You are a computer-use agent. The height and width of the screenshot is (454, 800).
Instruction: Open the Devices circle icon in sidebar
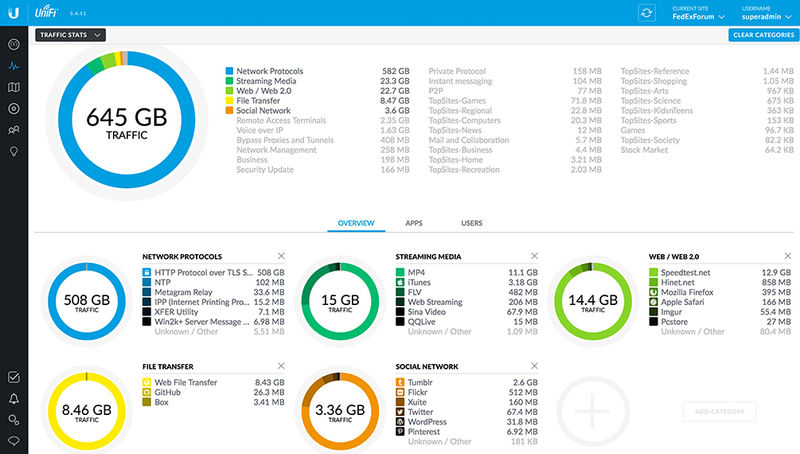point(14,109)
